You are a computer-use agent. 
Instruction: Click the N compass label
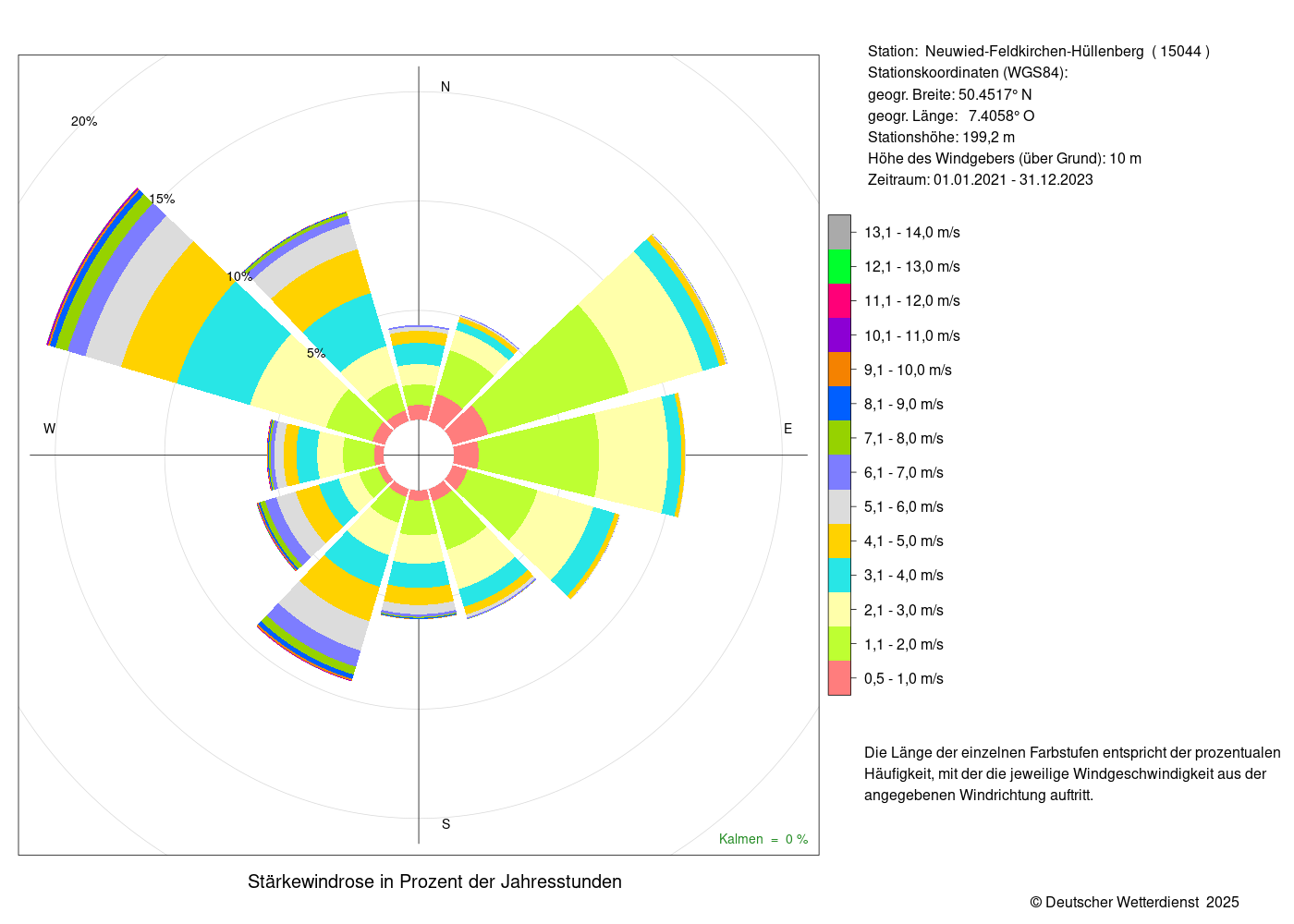pos(446,87)
